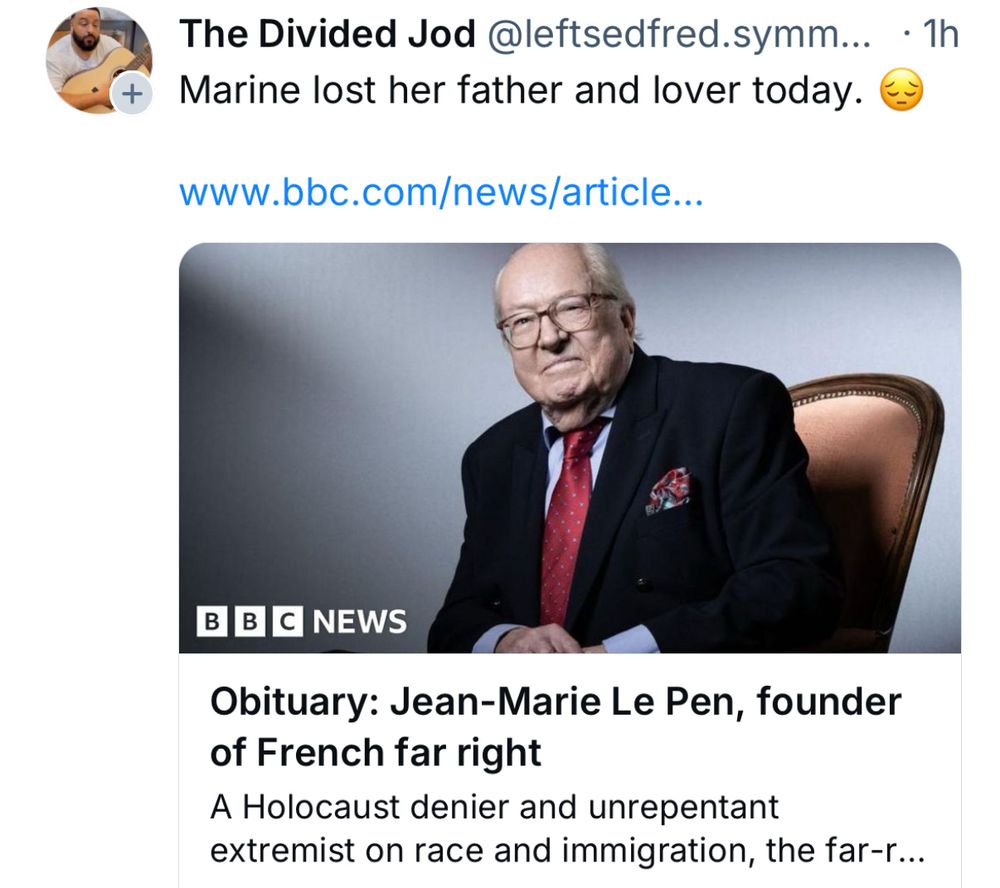Open The Divided Jod's profile avatar

99,61
